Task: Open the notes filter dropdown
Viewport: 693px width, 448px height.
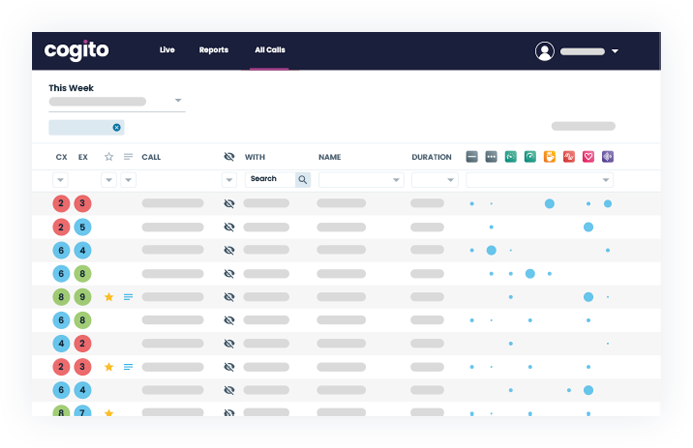Action: tap(128, 180)
